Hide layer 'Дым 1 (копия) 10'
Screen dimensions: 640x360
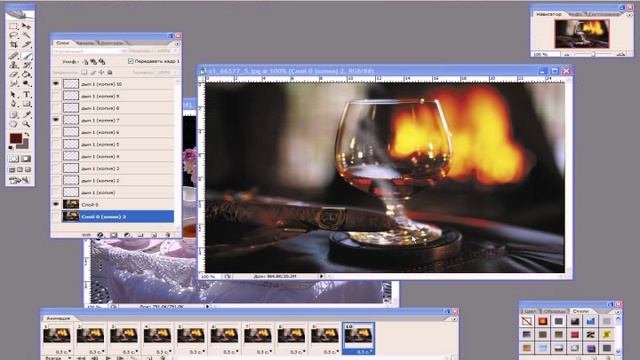[x=56, y=84]
